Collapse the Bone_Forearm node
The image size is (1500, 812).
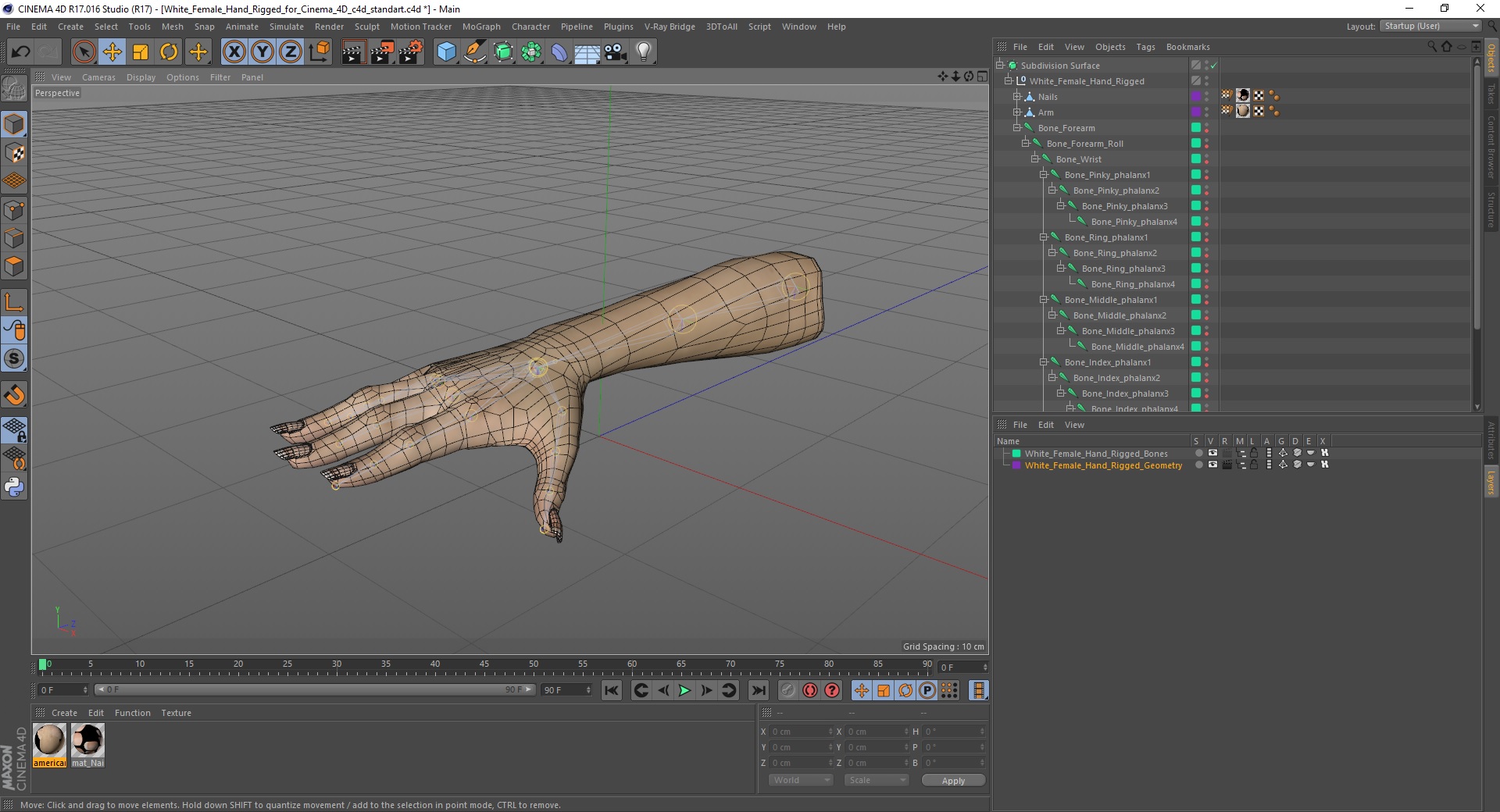tap(1017, 128)
